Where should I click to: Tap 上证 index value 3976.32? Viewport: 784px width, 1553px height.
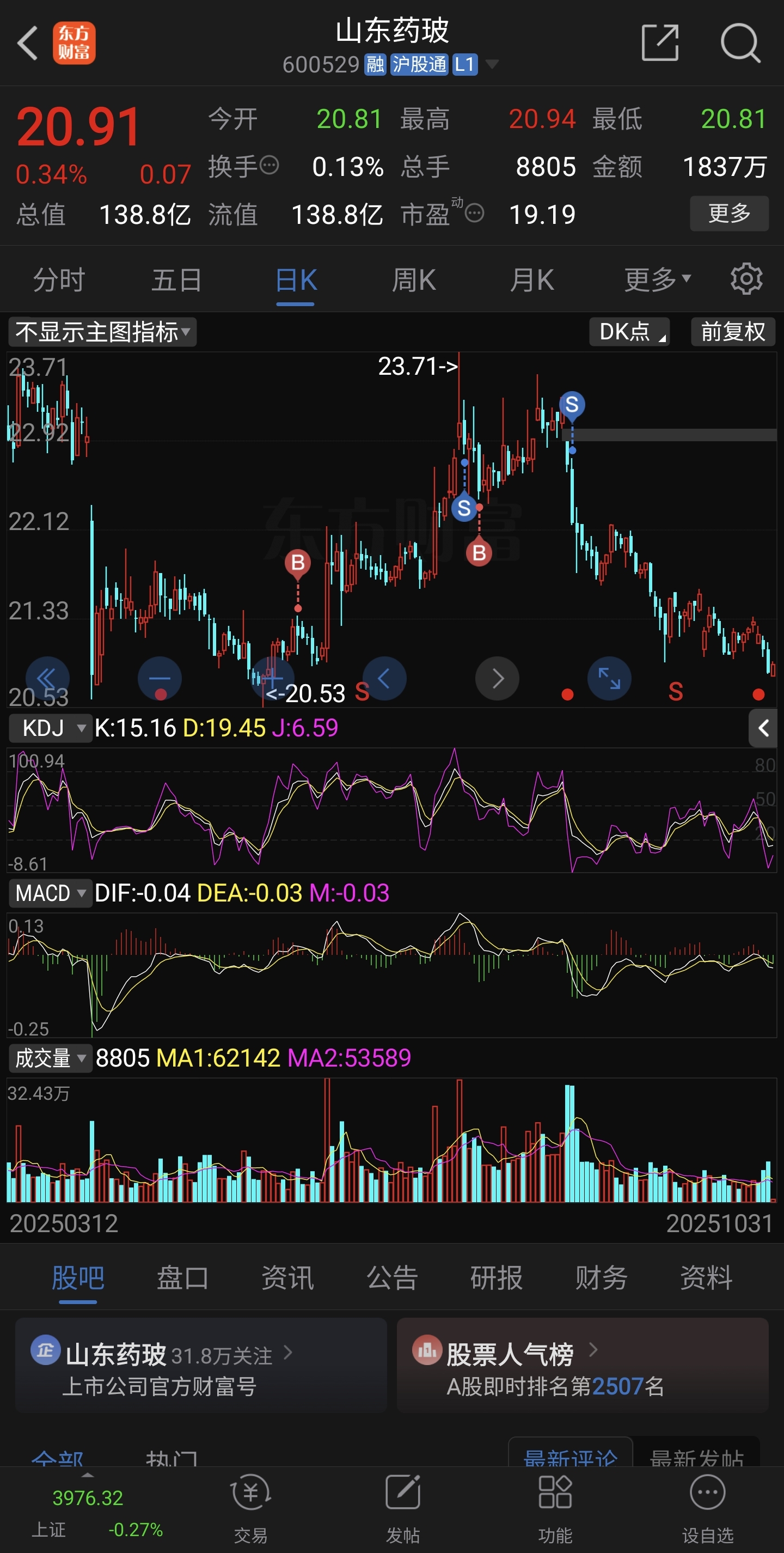point(88,1497)
